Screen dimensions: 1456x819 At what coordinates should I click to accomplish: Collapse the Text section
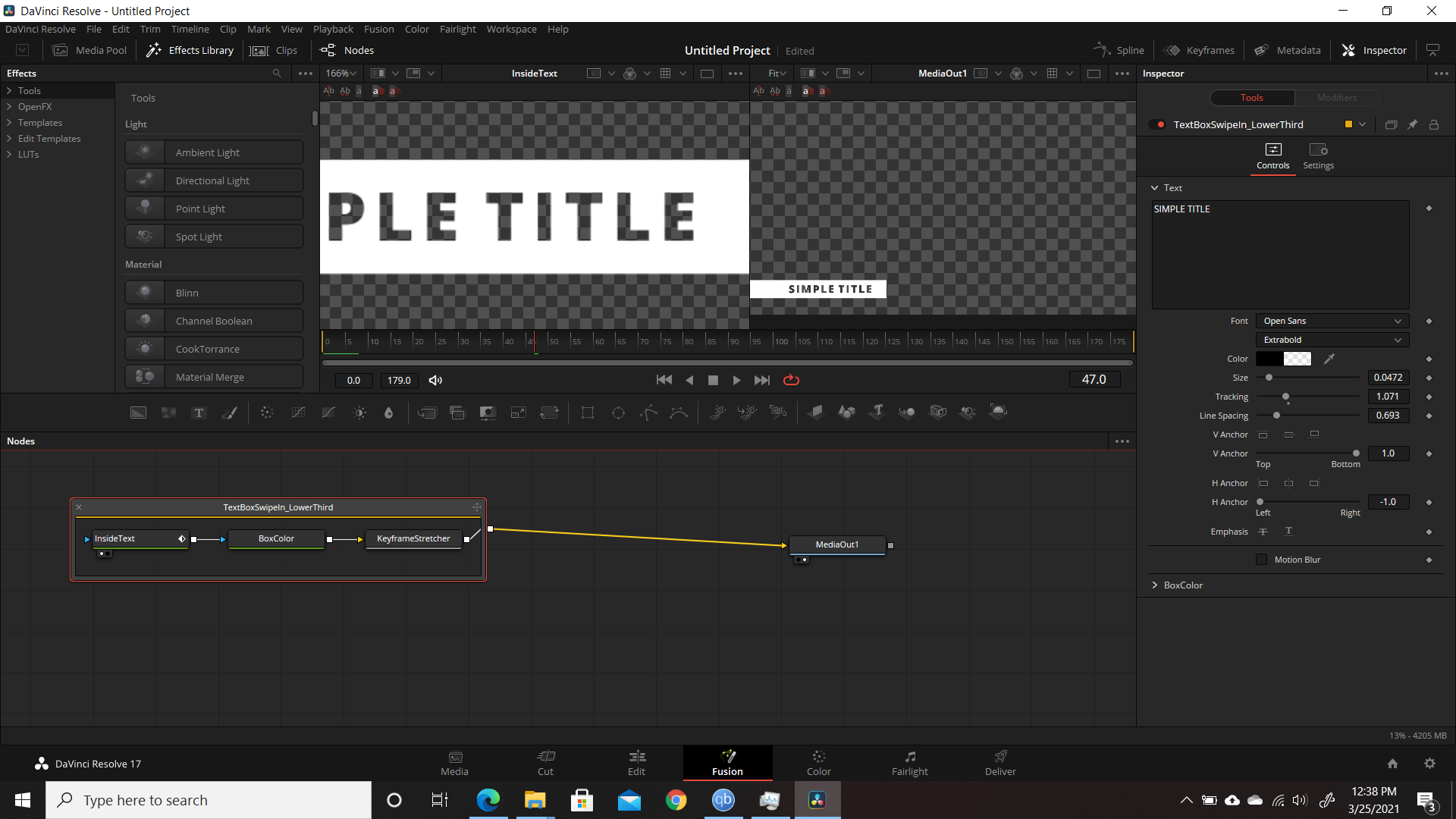tap(1154, 188)
